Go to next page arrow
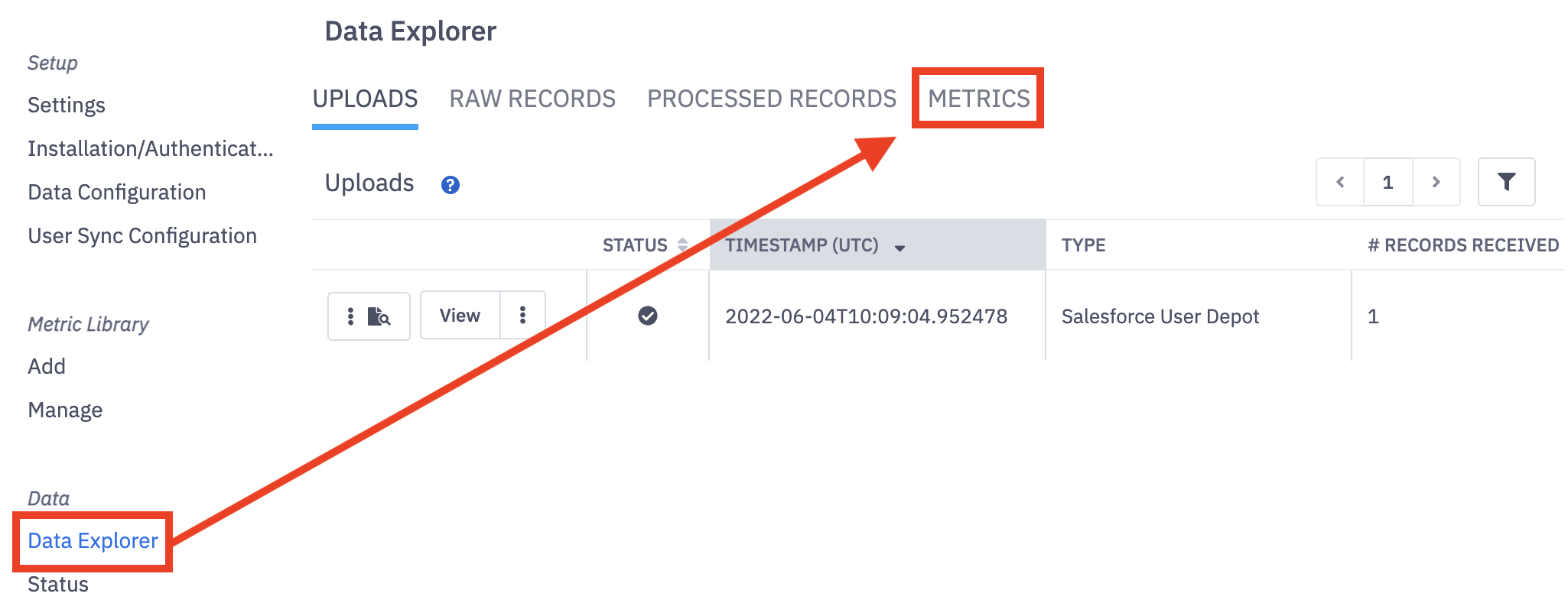 pos(1436,182)
